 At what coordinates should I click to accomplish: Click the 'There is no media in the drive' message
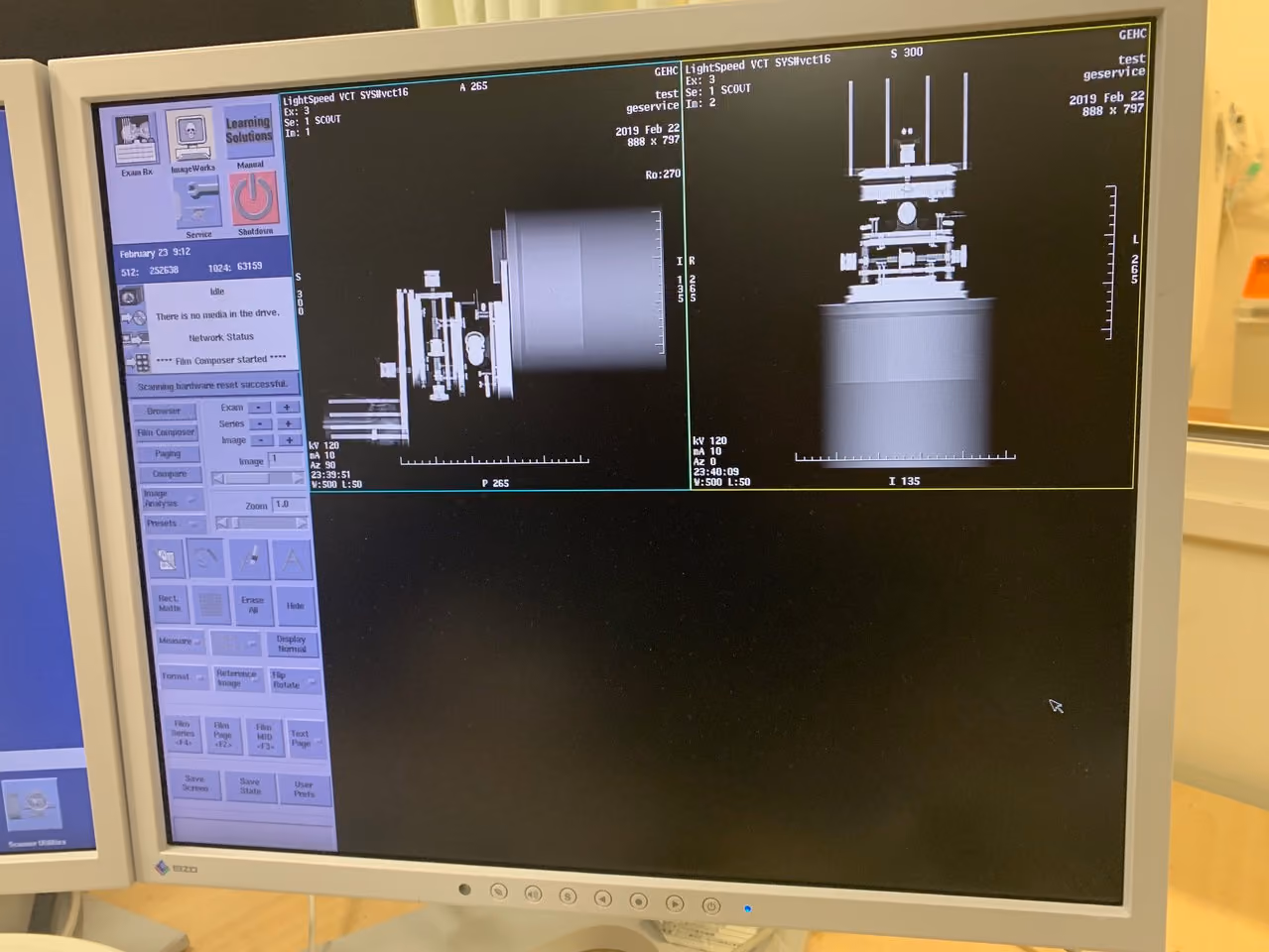[217, 314]
